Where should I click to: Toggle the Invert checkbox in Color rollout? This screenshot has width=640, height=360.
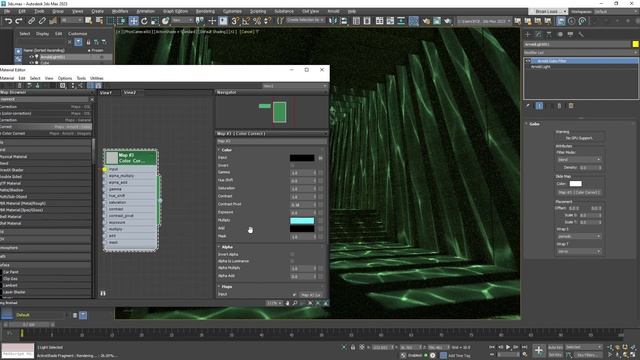coord(292,165)
